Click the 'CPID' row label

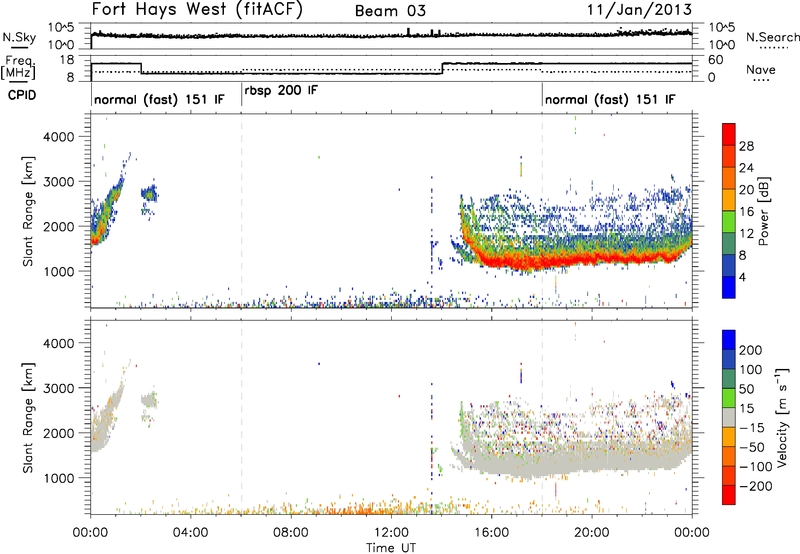[22, 95]
